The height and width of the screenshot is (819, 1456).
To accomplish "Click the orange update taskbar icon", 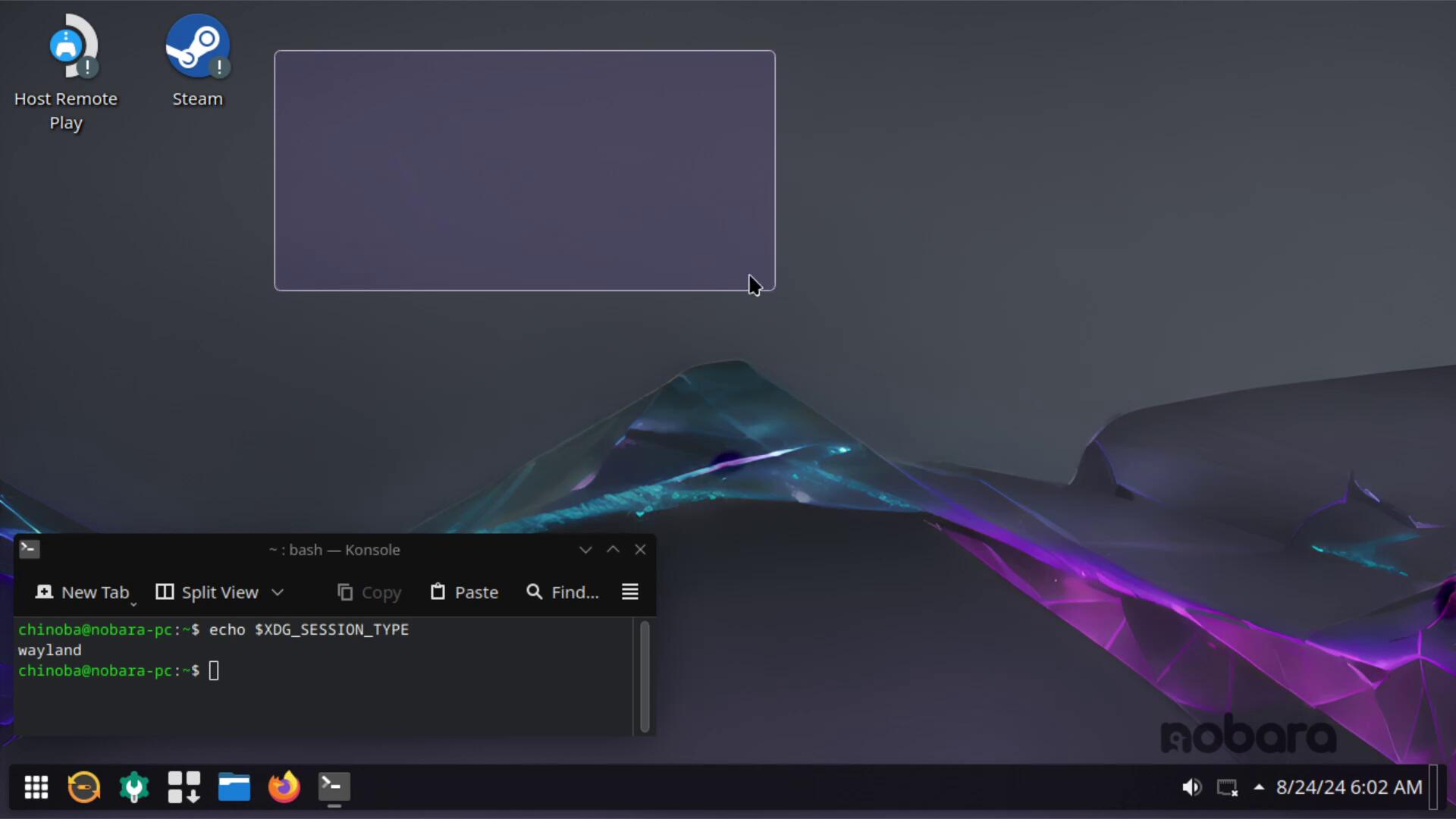I will (84, 787).
